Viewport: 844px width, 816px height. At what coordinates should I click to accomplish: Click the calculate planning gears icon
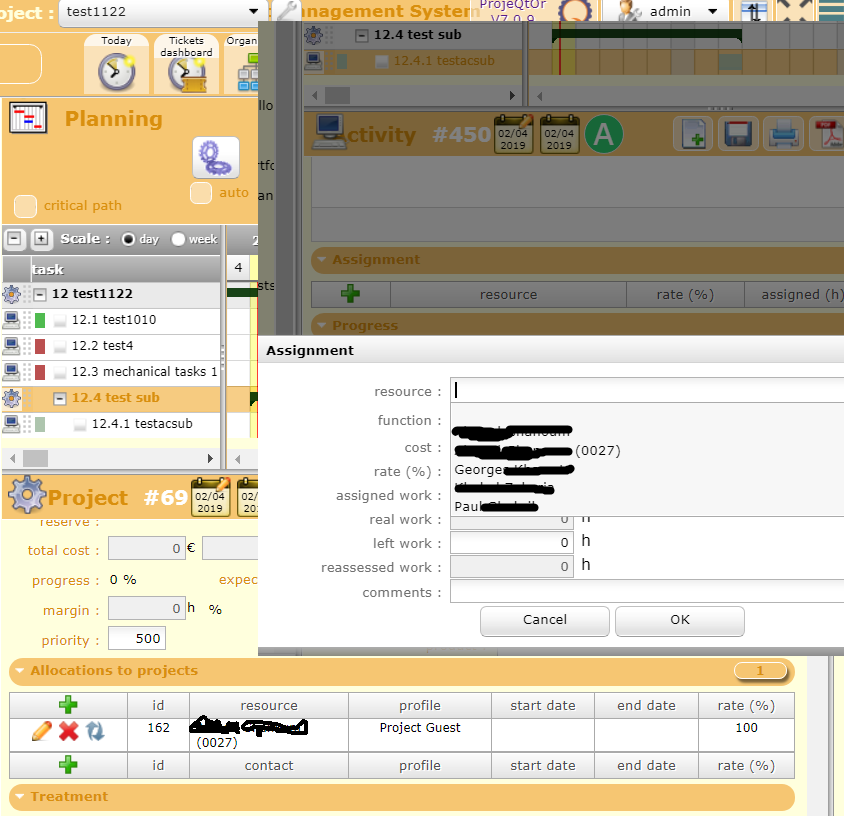pos(215,157)
